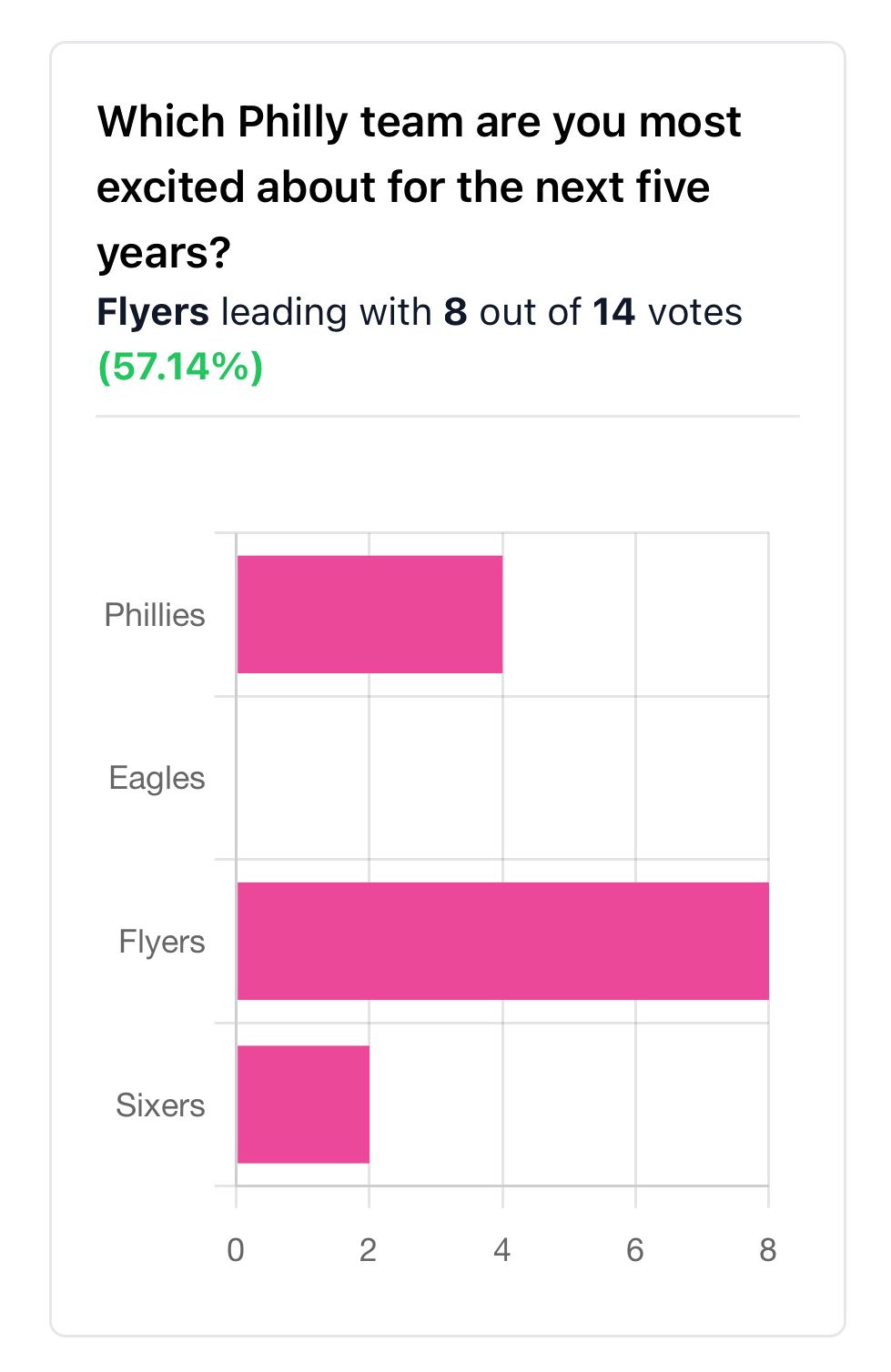Click the bold Flyers word in summary
Viewport: 891px width, 1372px height.
(153, 313)
